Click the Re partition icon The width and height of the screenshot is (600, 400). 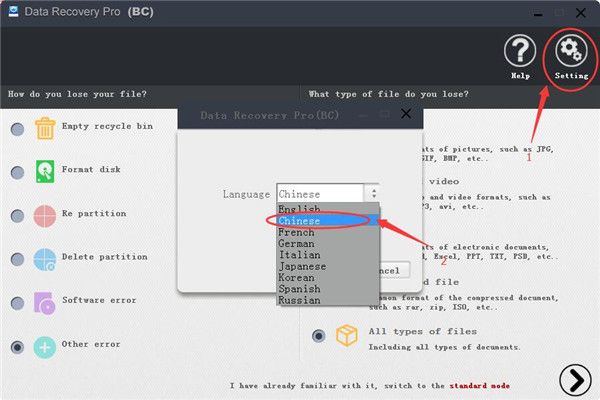pos(46,215)
